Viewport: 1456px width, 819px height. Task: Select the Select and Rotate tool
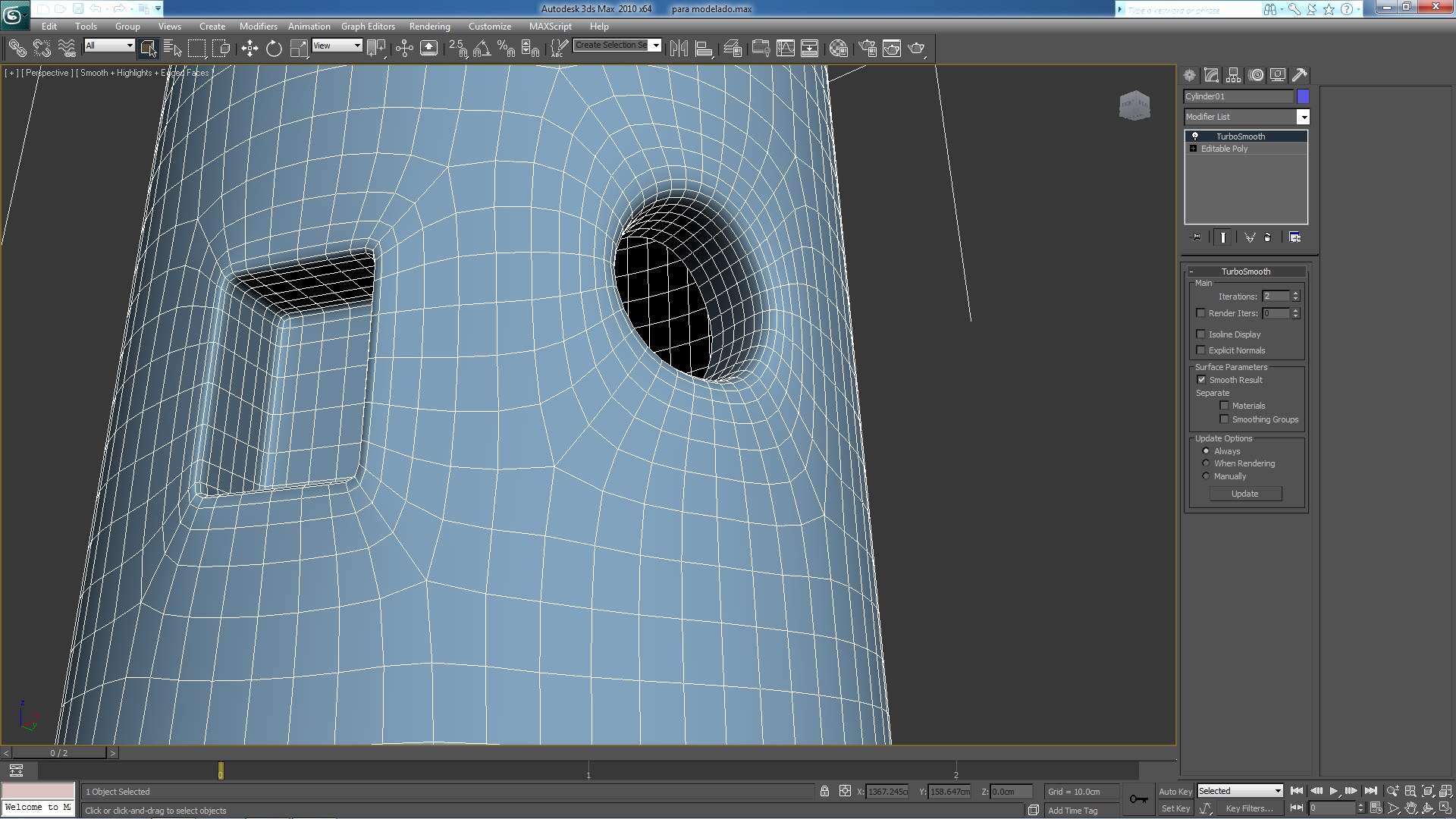tap(274, 49)
